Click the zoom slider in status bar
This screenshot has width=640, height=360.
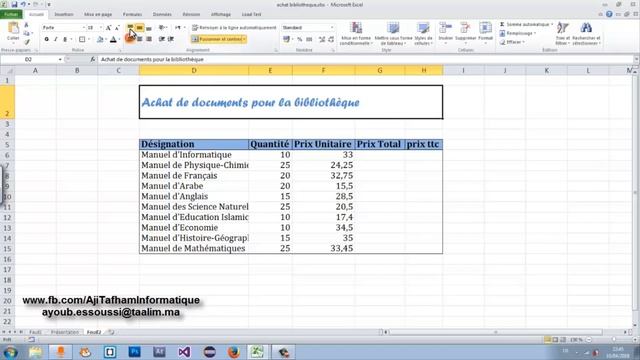point(613,340)
